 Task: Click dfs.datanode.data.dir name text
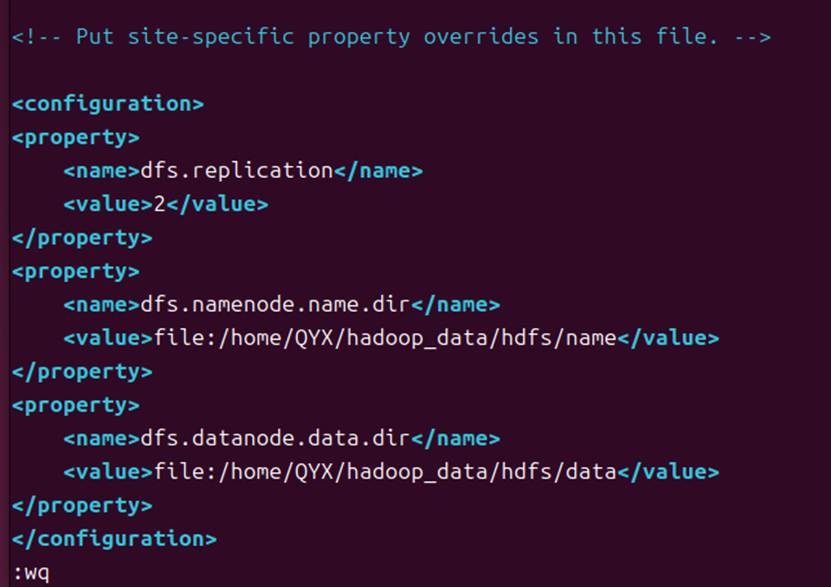[276, 439]
